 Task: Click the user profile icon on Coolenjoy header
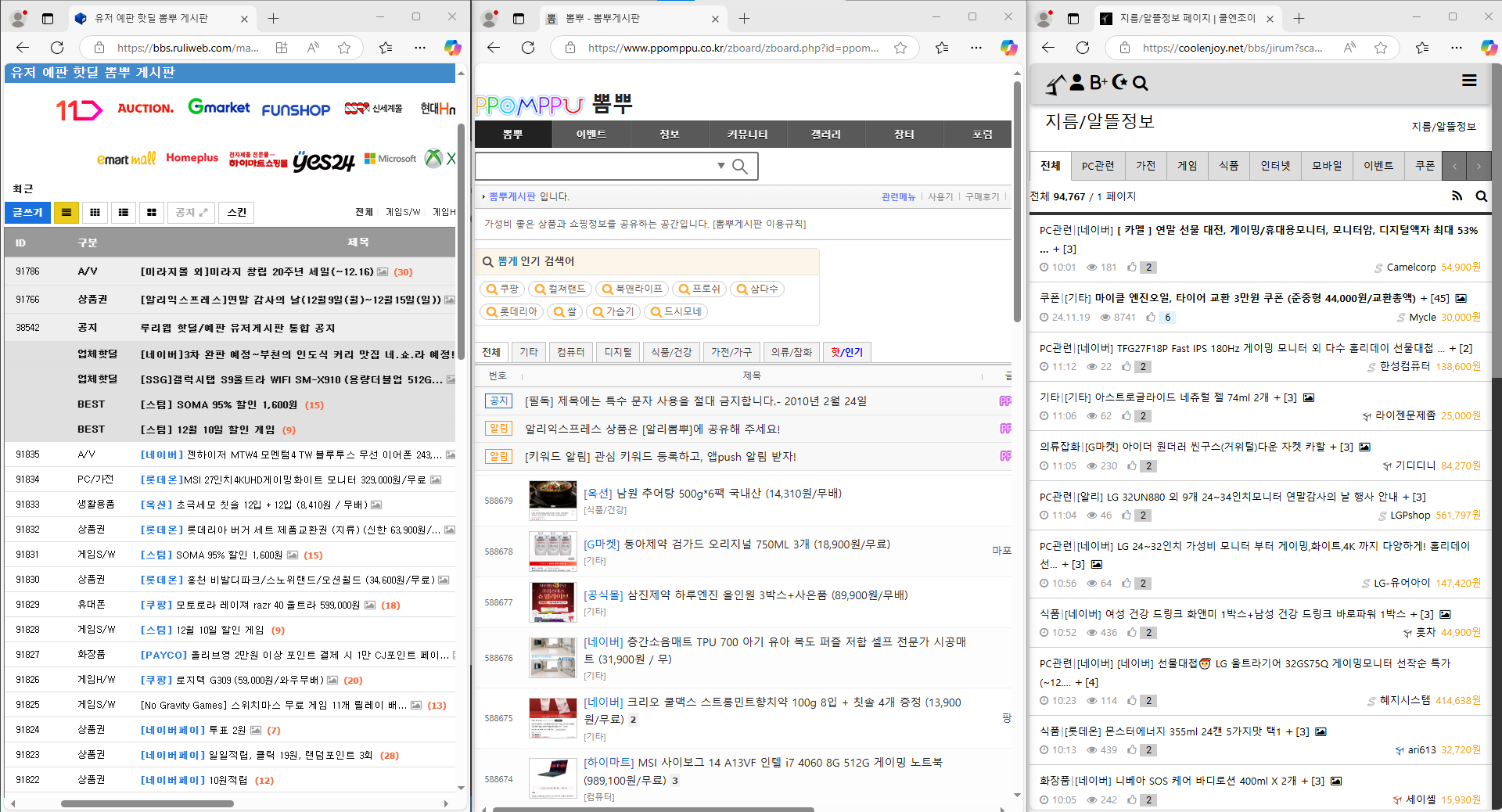(x=1077, y=82)
